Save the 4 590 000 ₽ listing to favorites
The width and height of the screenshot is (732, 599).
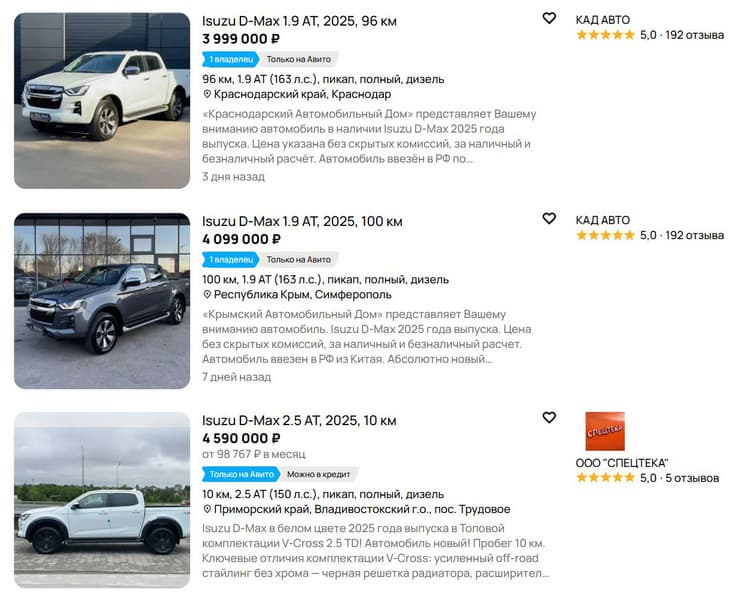[549, 417]
